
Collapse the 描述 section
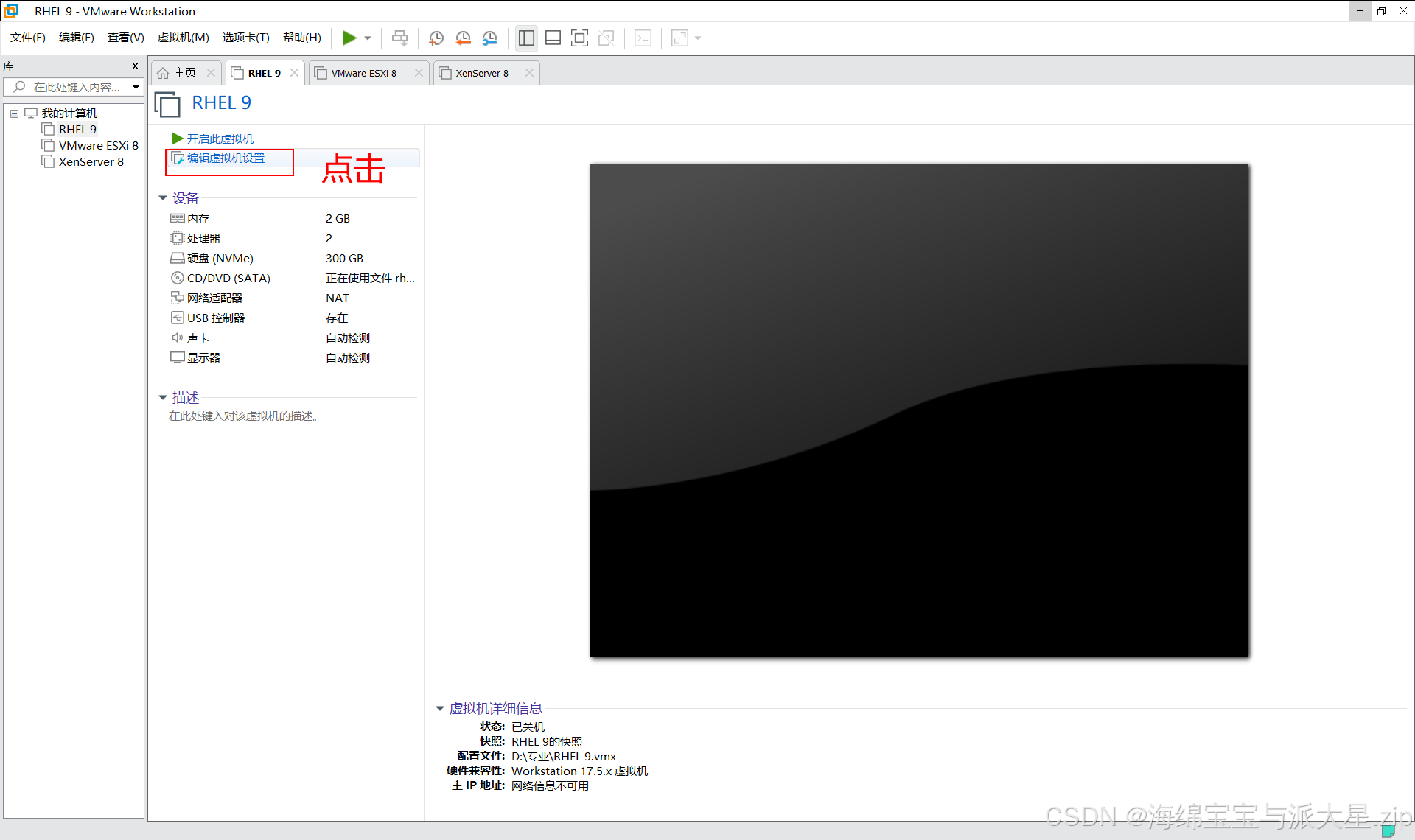163,398
